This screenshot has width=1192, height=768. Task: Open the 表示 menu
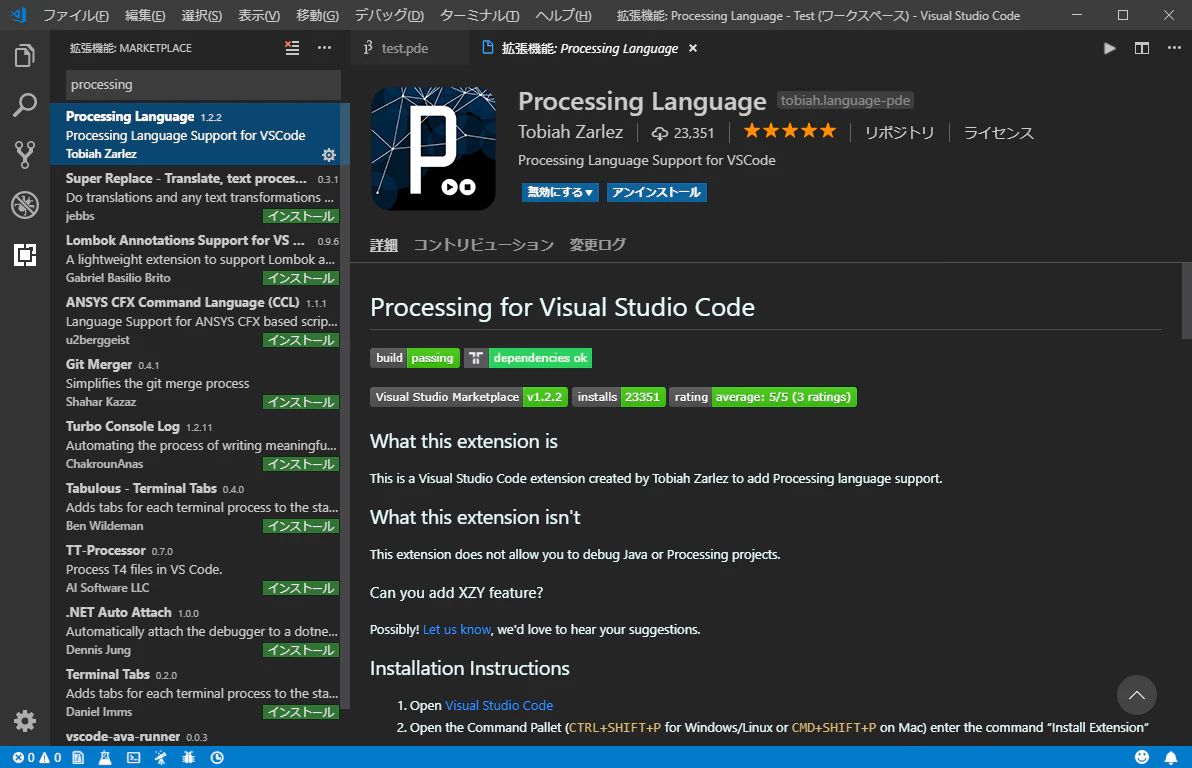click(258, 15)
